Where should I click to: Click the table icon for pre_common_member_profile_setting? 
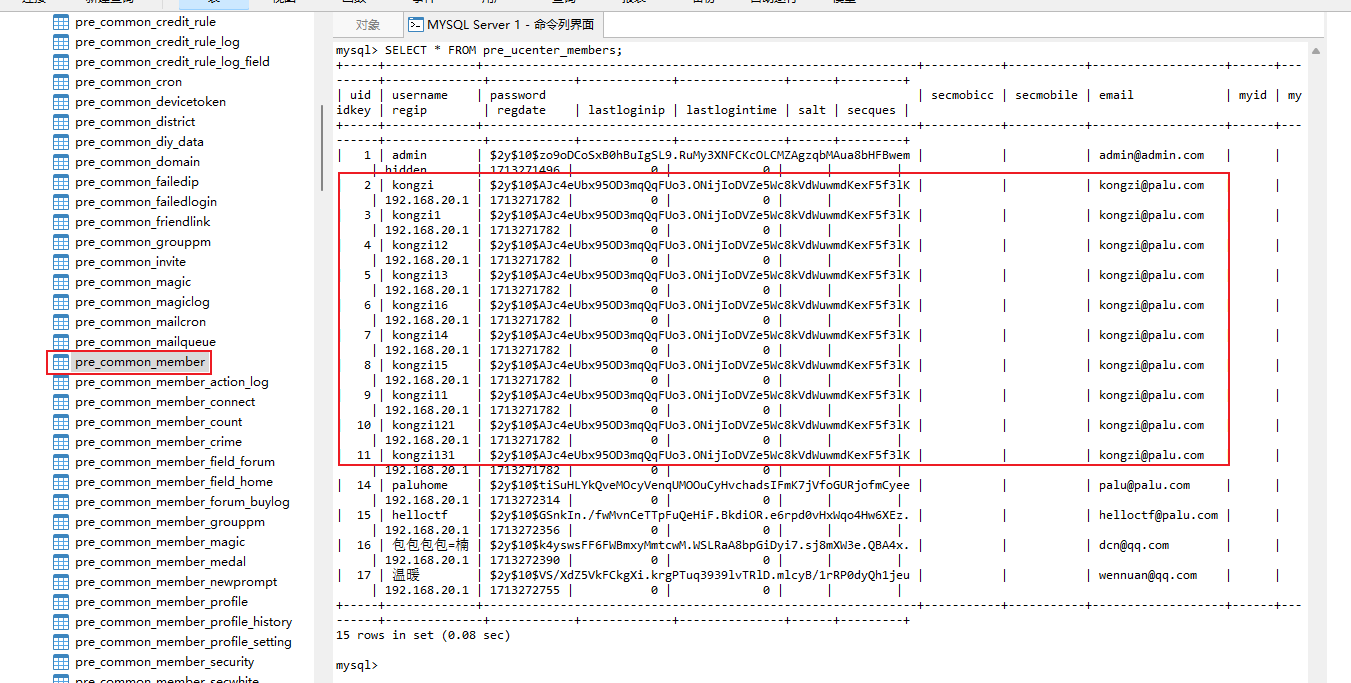tap(60, 642)
